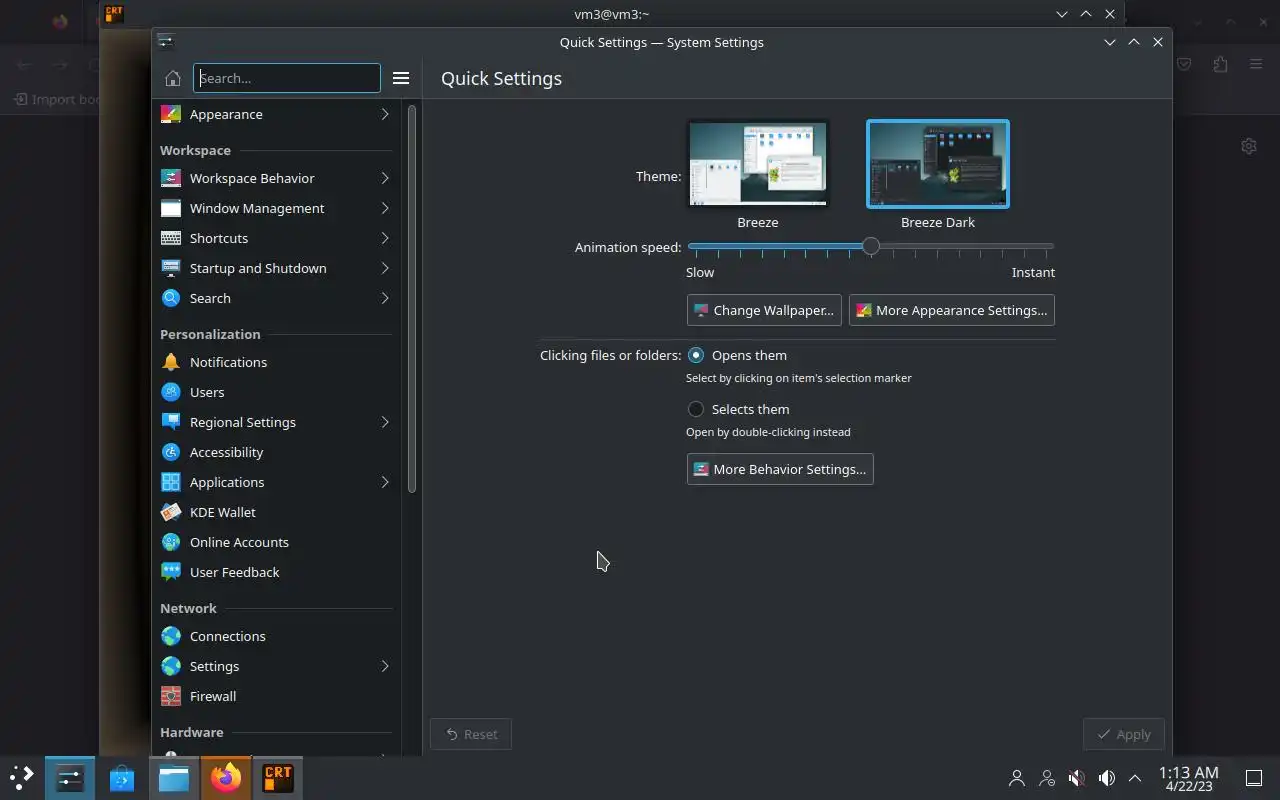Expand the Window Management chevron
Viewport: 1280px width, 800px height.
click(x=385, y=208)
